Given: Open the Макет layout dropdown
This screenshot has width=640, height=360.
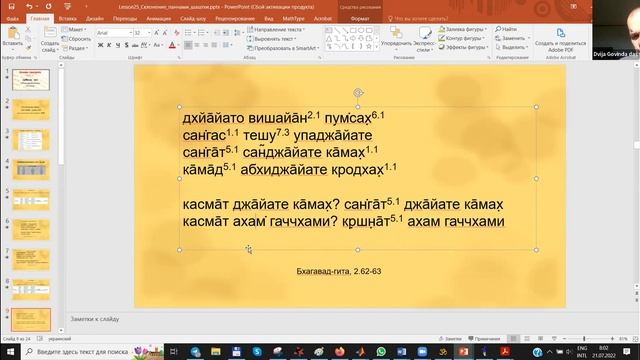Looking at the screenshot, I should click(x=73, y=29).
